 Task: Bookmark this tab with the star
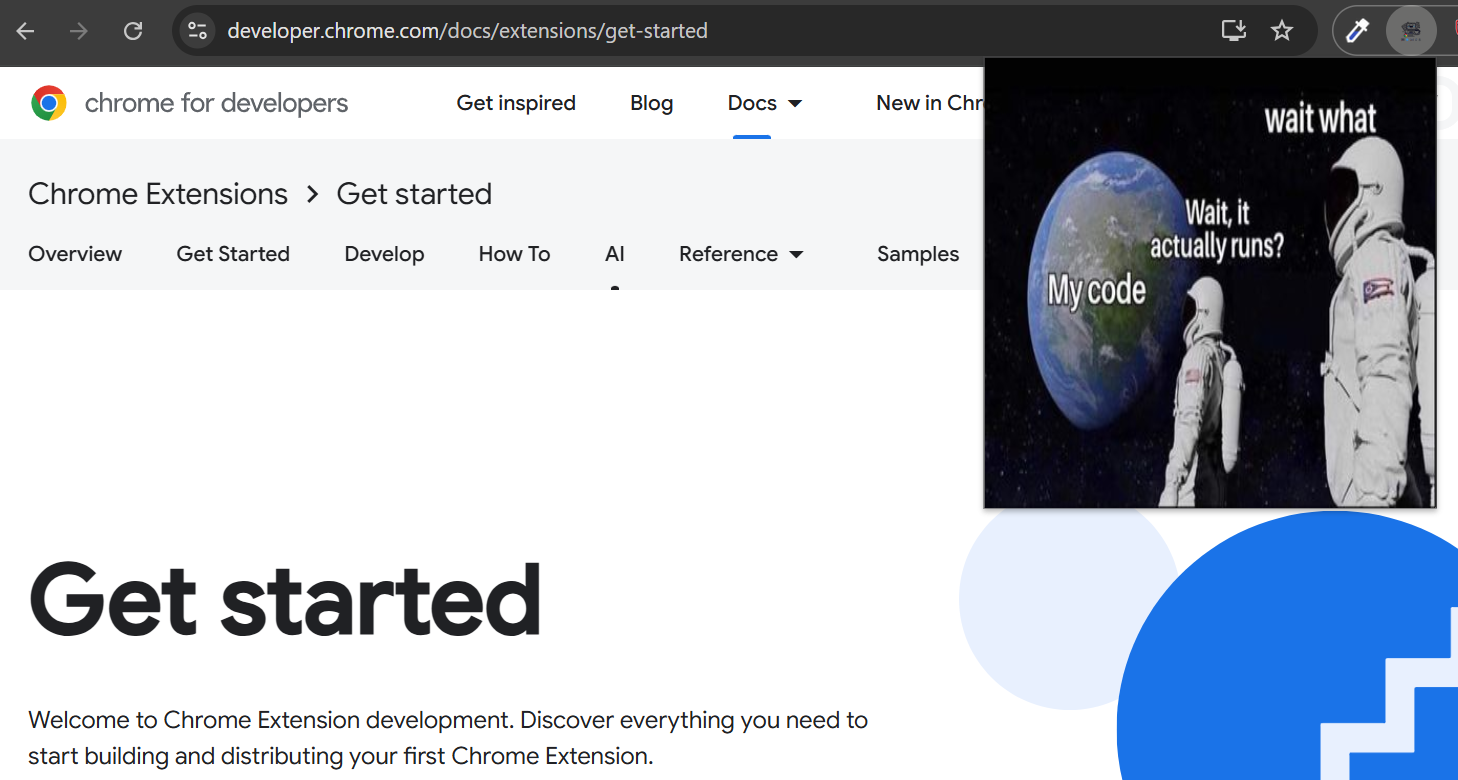(x=1282, y=31)
